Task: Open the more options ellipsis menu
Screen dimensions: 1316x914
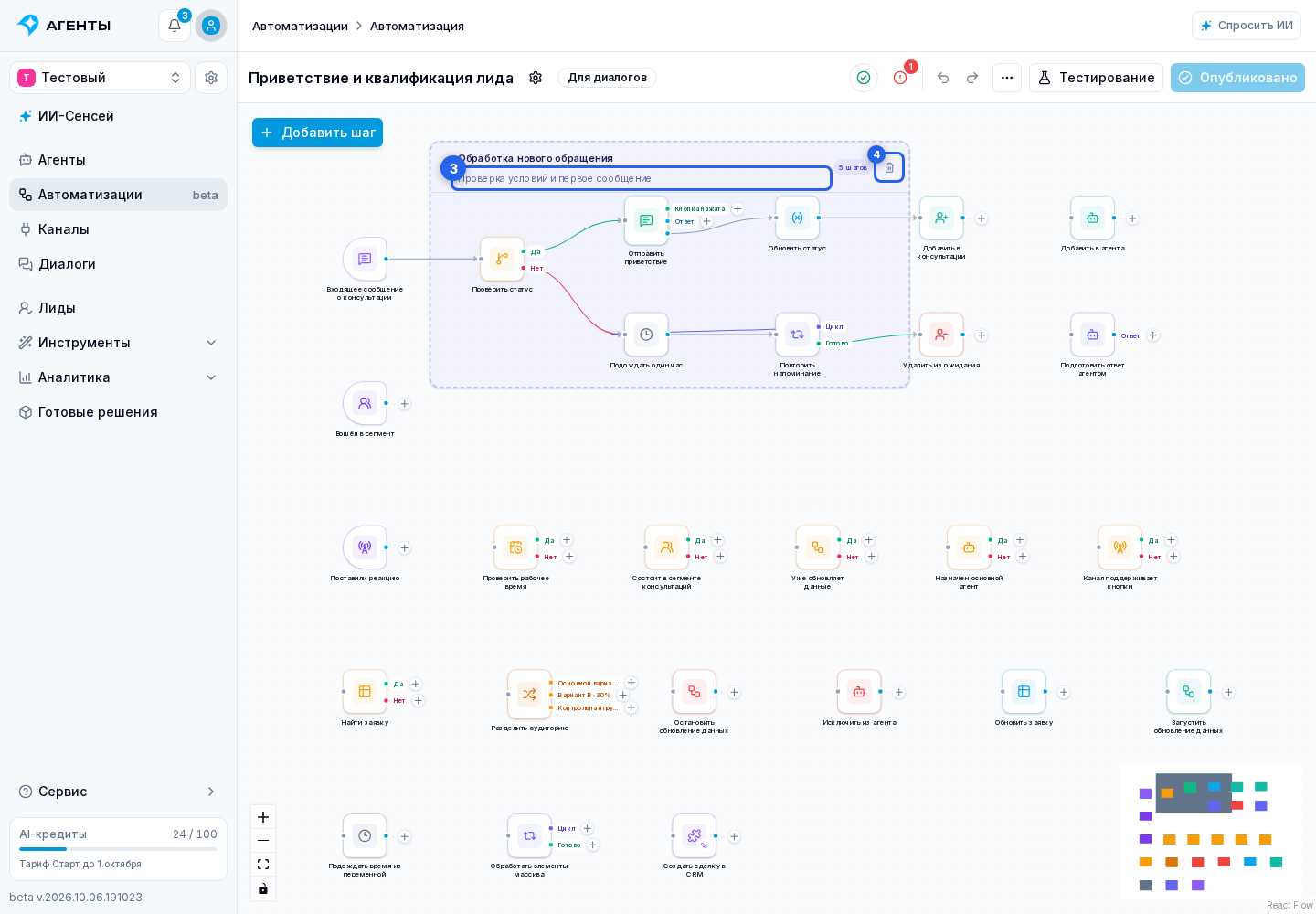Action: (1007, 78)
